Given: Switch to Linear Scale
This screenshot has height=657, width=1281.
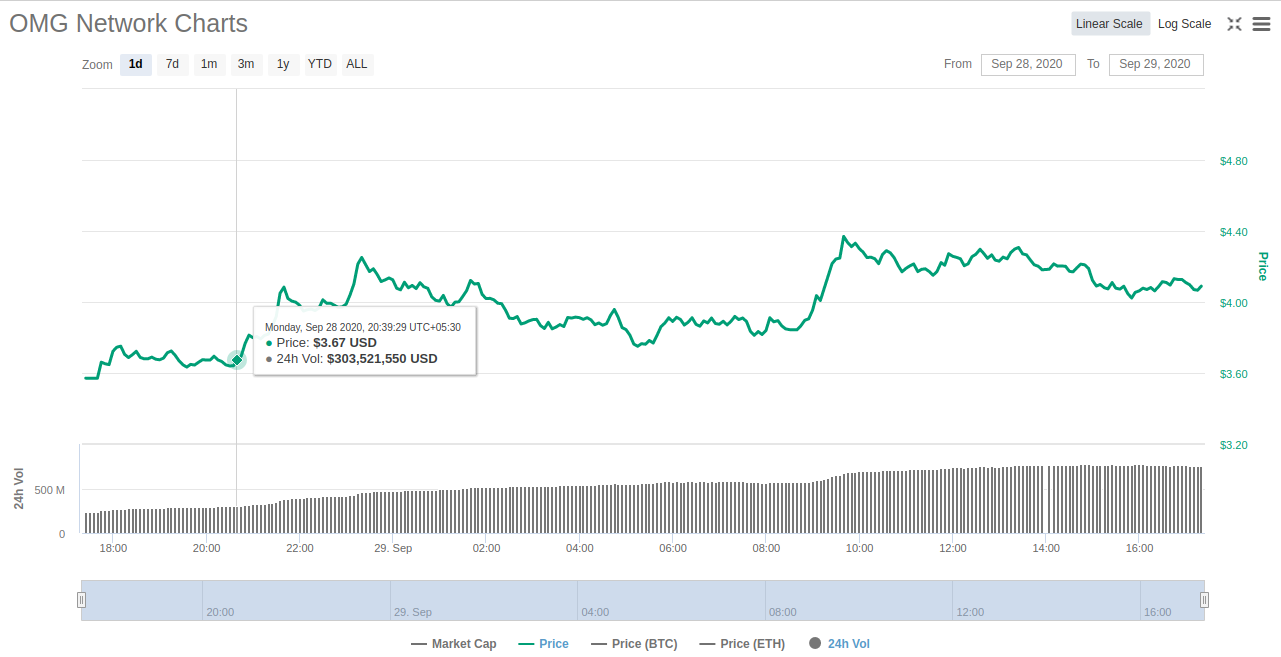Looking at the screenshot, I should click(1109, 24).
